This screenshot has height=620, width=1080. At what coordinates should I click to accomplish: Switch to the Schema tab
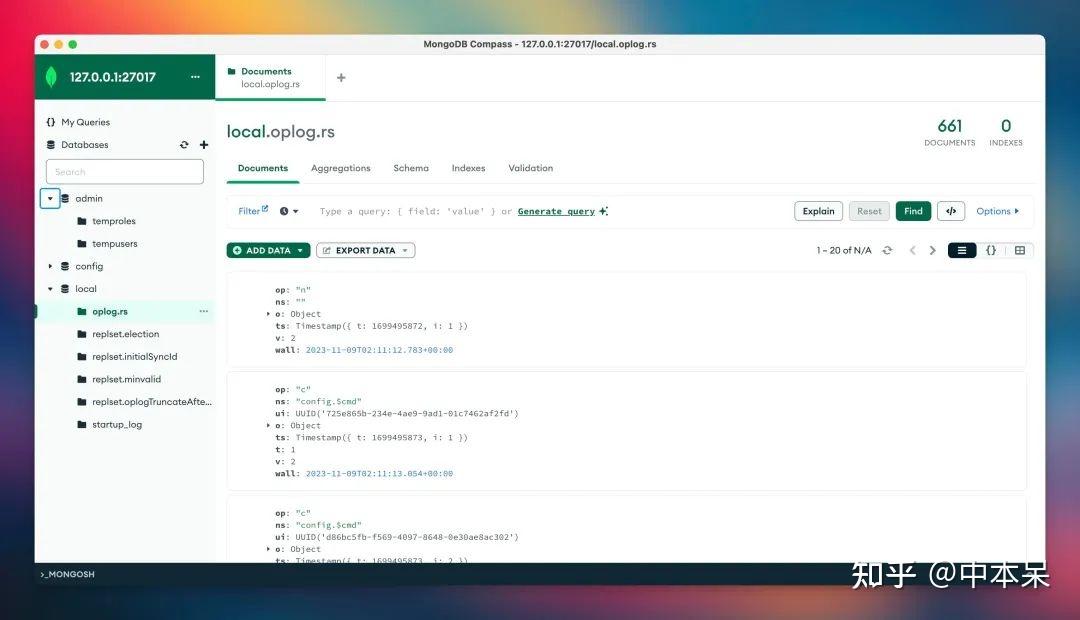click(x=411, y=168)
